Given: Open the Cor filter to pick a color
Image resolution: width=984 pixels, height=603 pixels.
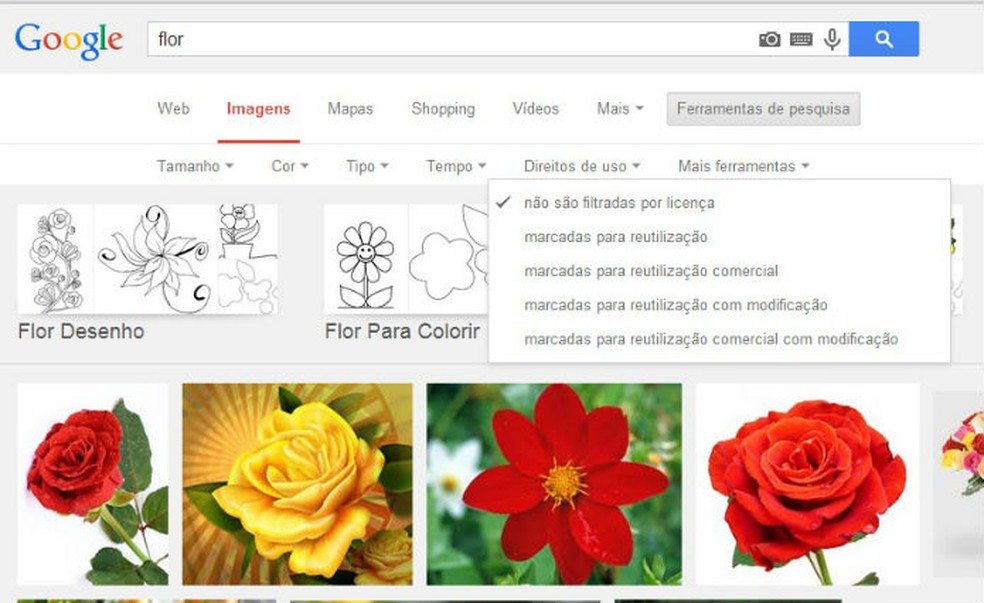Looking at the screenshot, I should pyautogui.click(x=288, y=166).
